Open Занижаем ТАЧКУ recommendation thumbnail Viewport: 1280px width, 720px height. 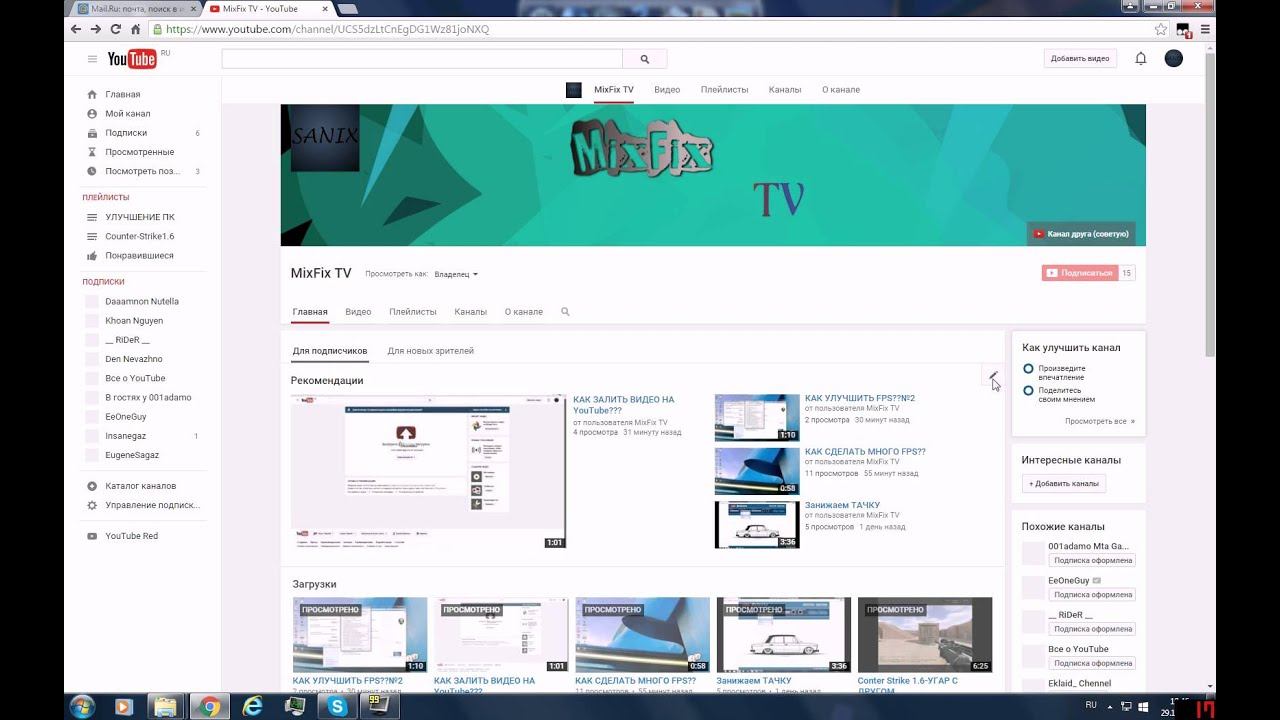tap(757, 525)
